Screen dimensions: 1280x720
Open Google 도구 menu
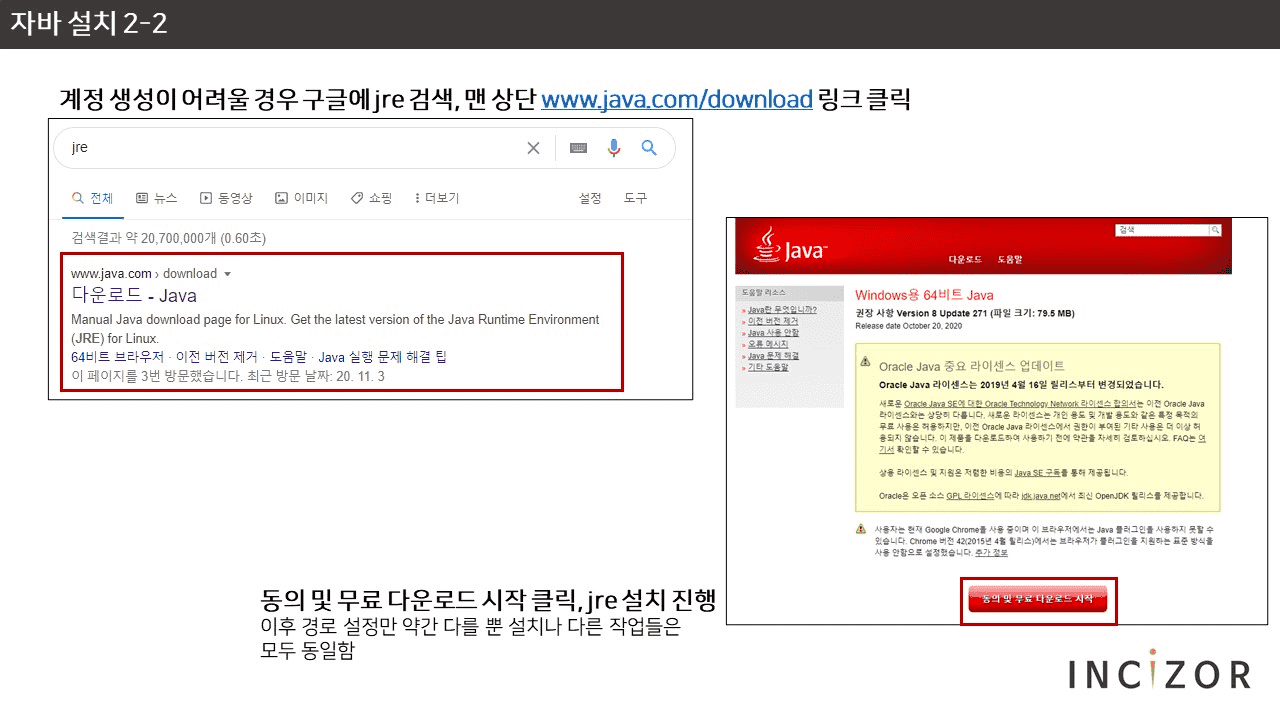click(x=636, y=198)
